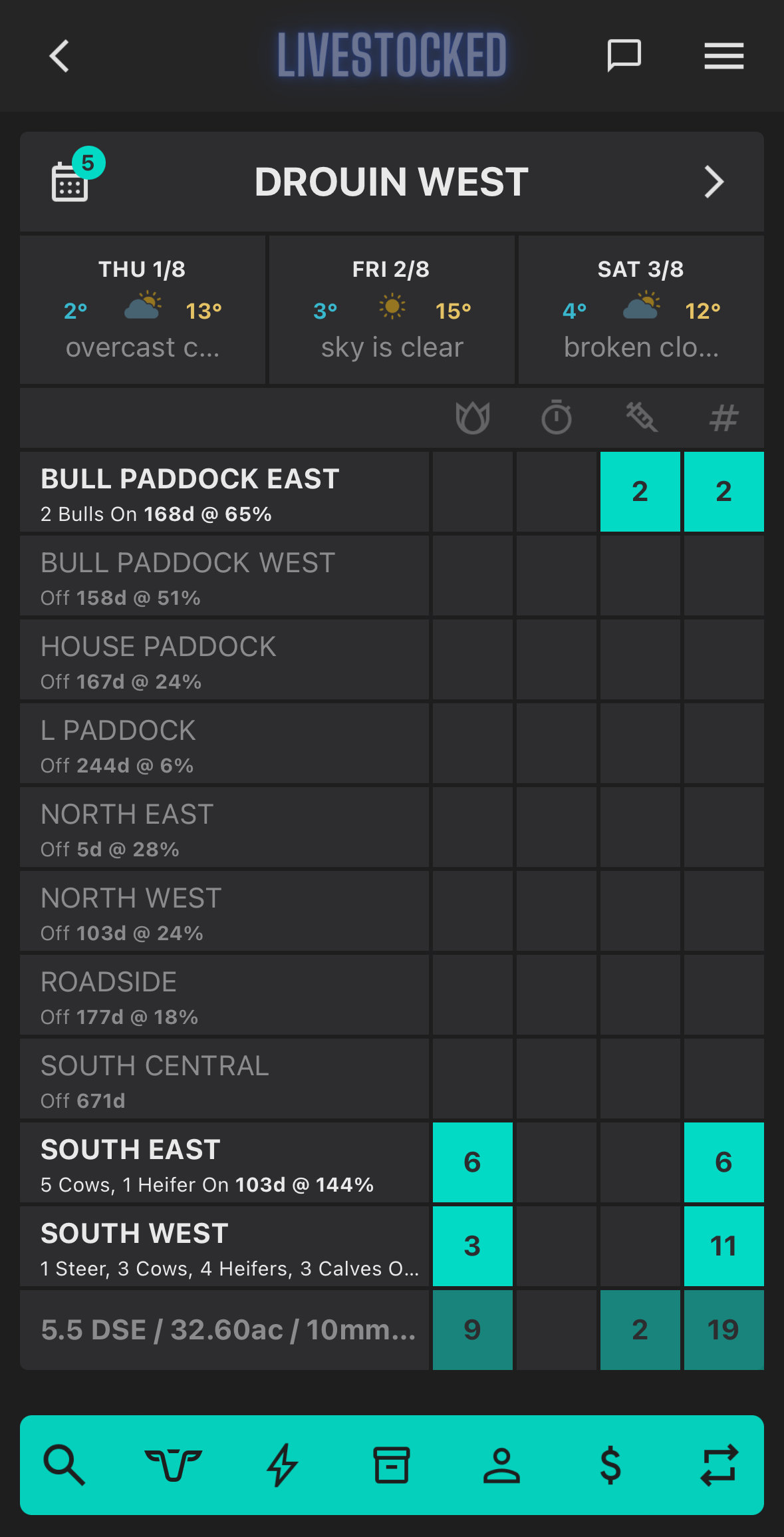This screenshot has height=1537, width=784.
Task: Open the hamburger menu
Action: (724, 56)
